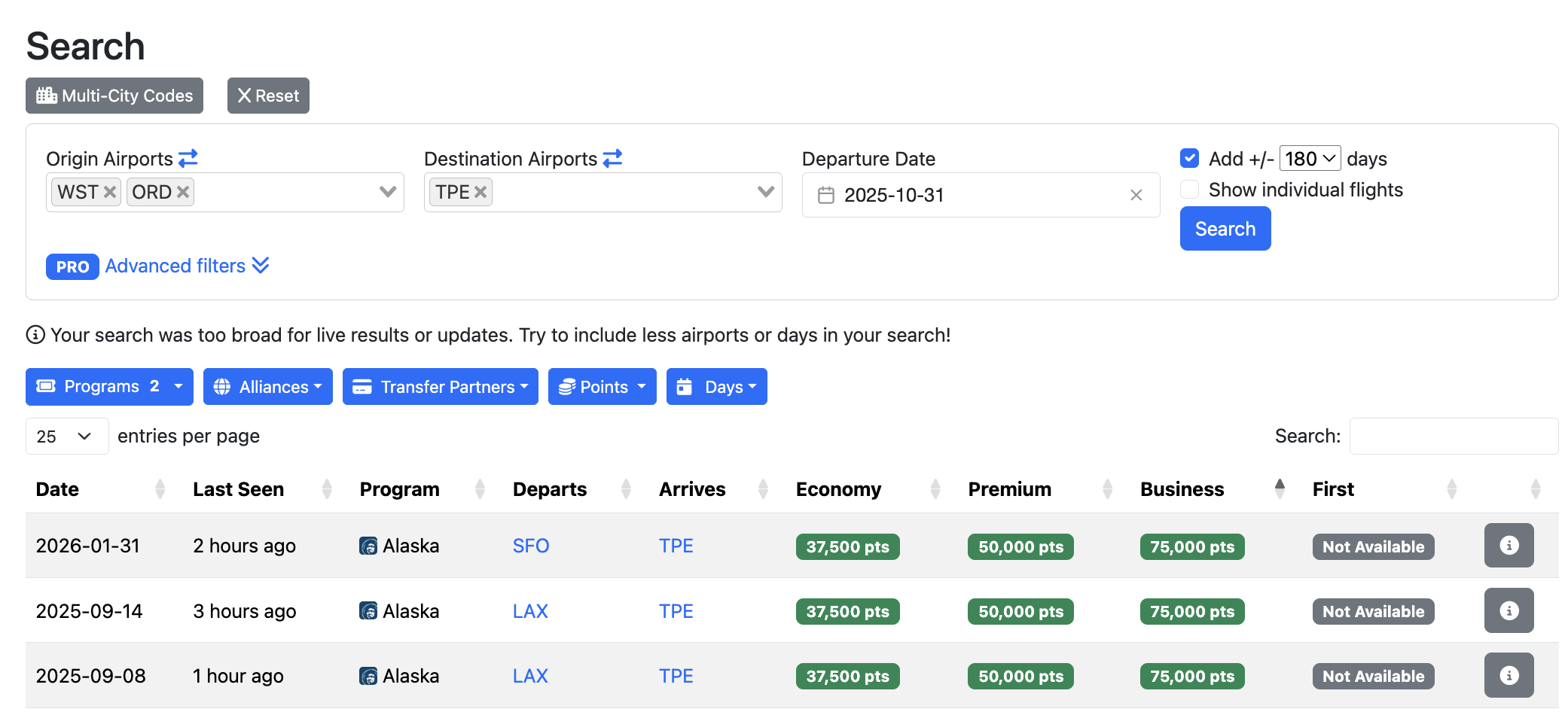Open TPE link in 2026-01-31 row

[x=676, y=546]
